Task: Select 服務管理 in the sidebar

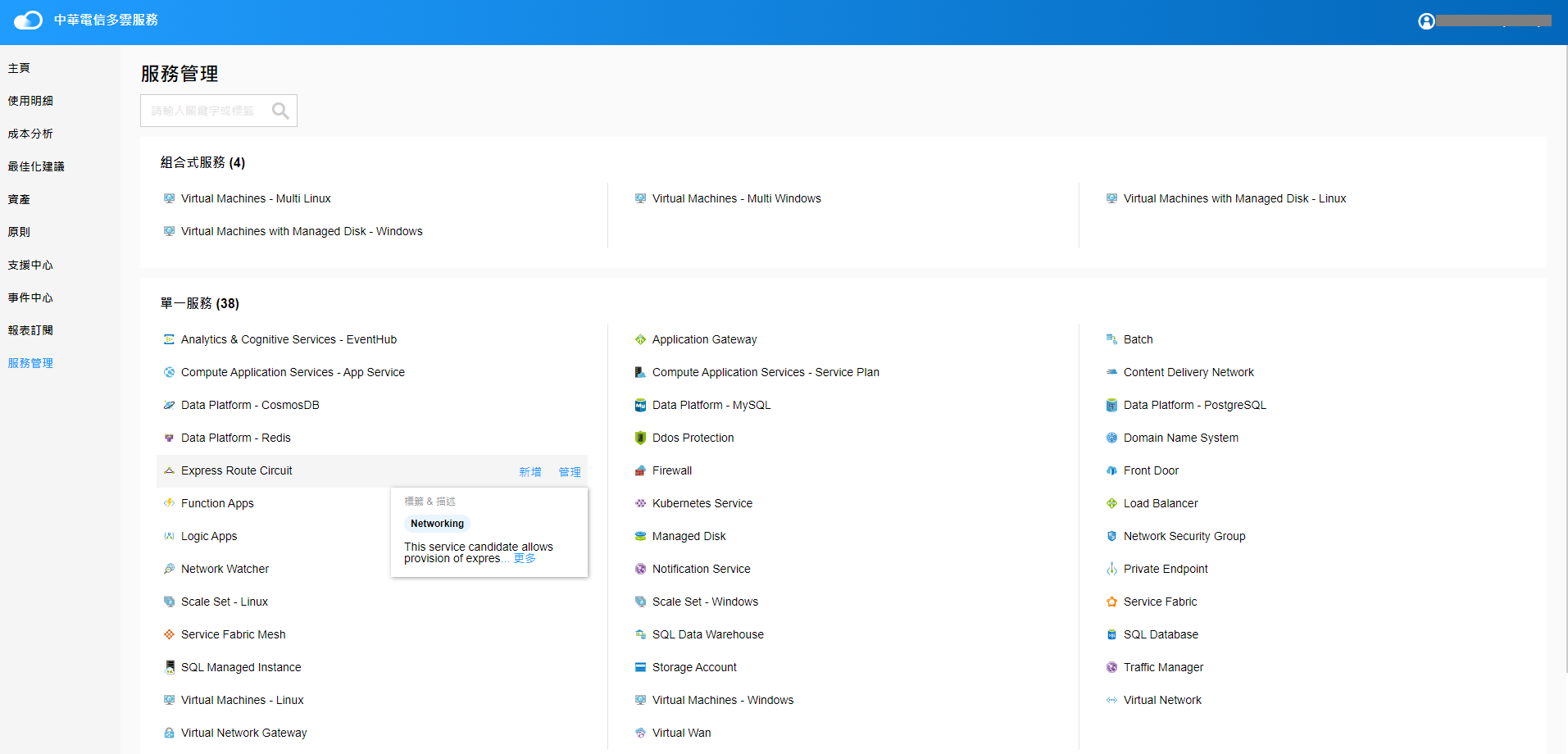Action: click(x=30, y=363)
